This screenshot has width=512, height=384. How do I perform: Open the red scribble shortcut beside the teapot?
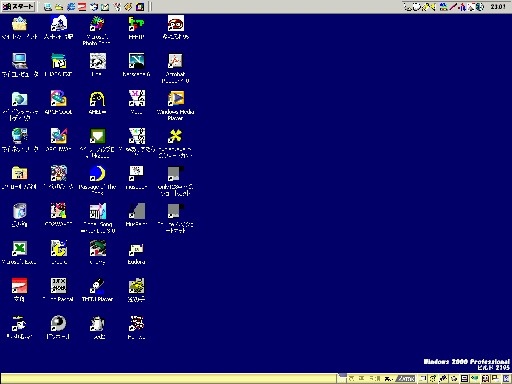[137, 324]
